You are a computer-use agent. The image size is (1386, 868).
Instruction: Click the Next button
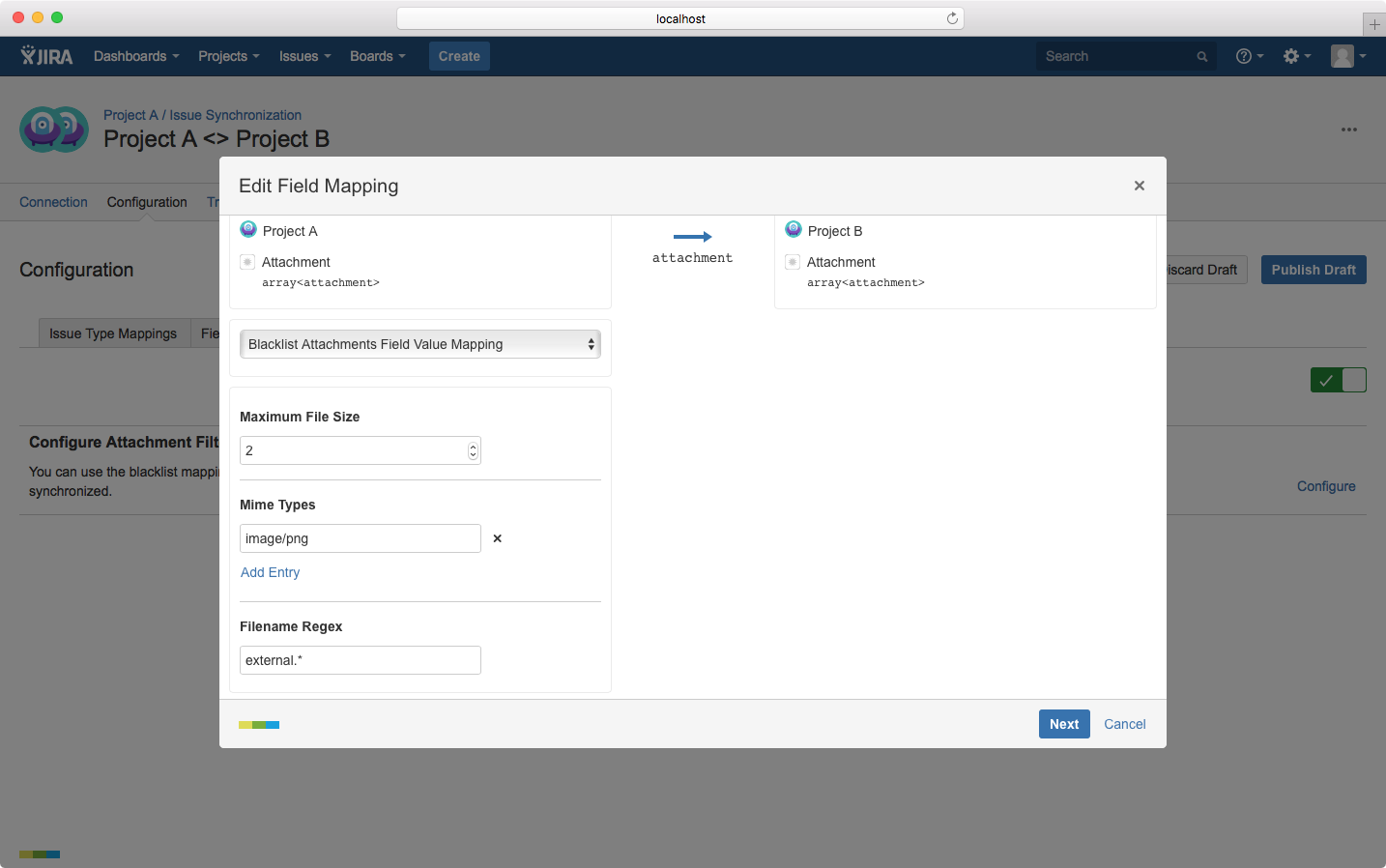tap(1063, 724)
